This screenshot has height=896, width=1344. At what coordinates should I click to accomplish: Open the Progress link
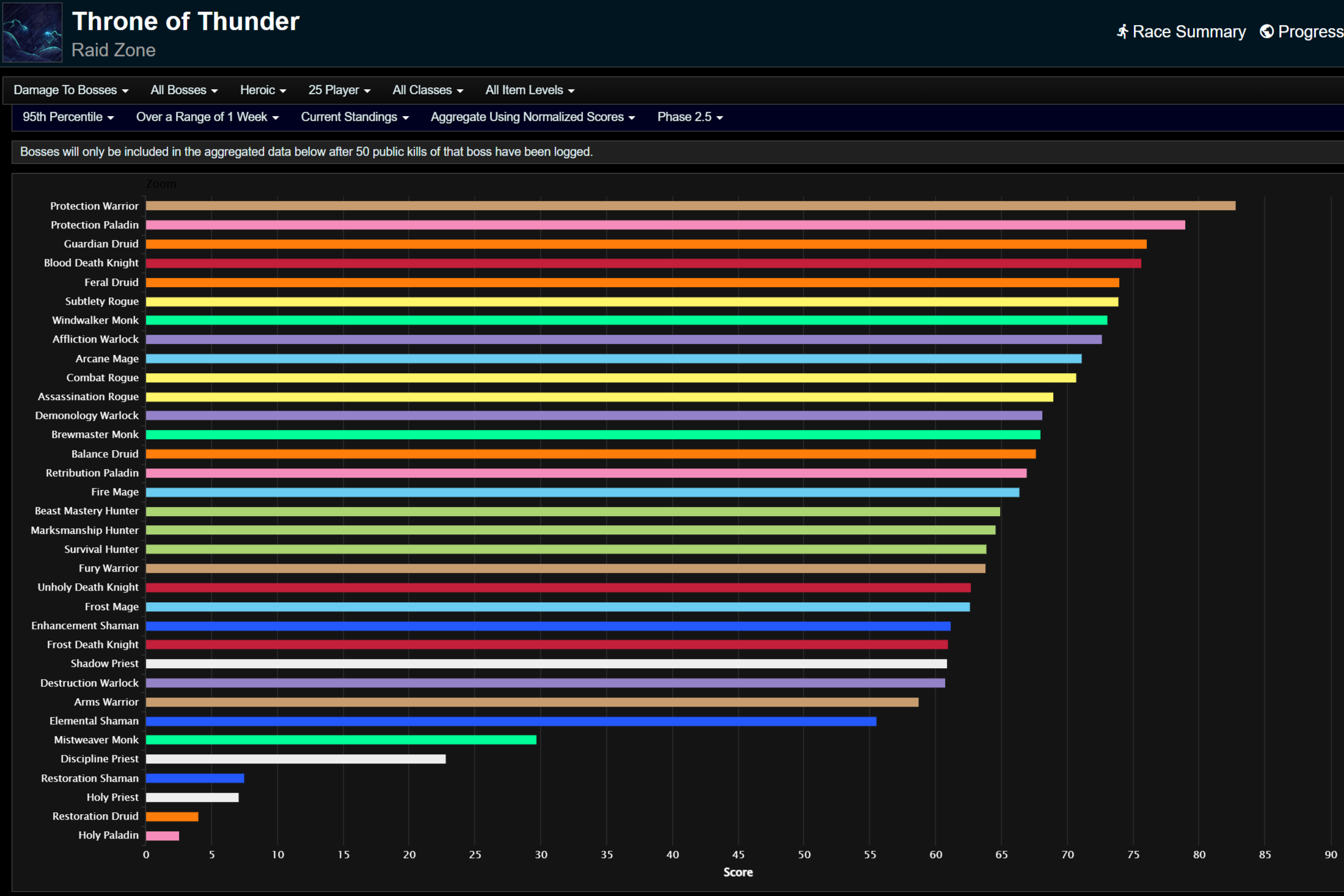(1310, 32)
